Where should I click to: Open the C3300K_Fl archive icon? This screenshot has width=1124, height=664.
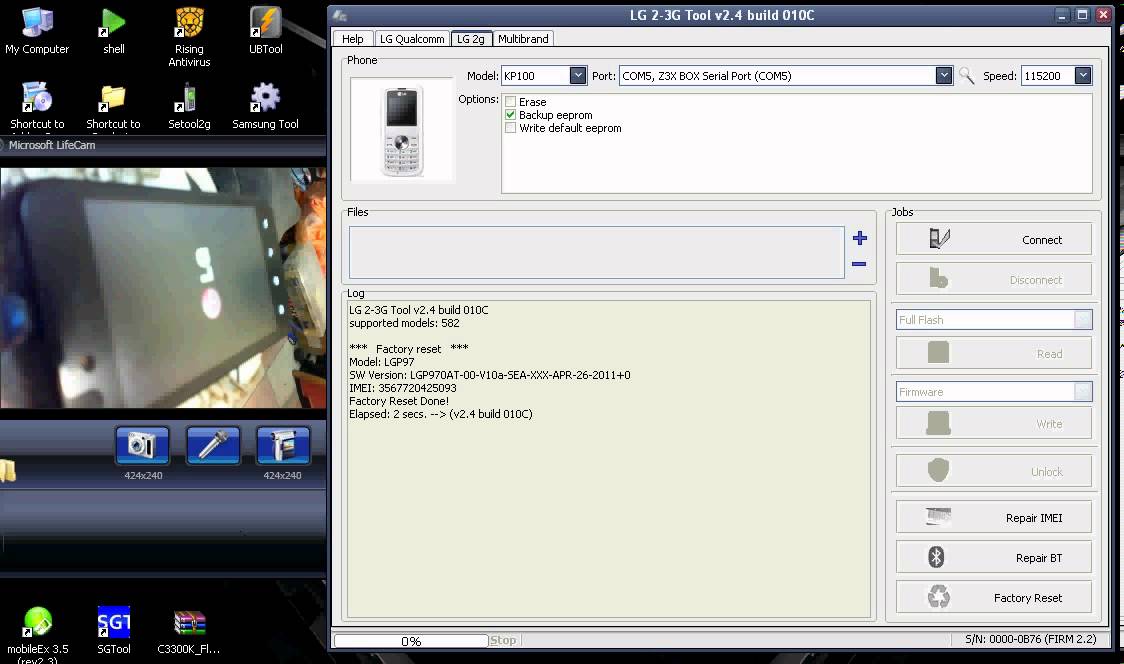click(x=189, y=631)
